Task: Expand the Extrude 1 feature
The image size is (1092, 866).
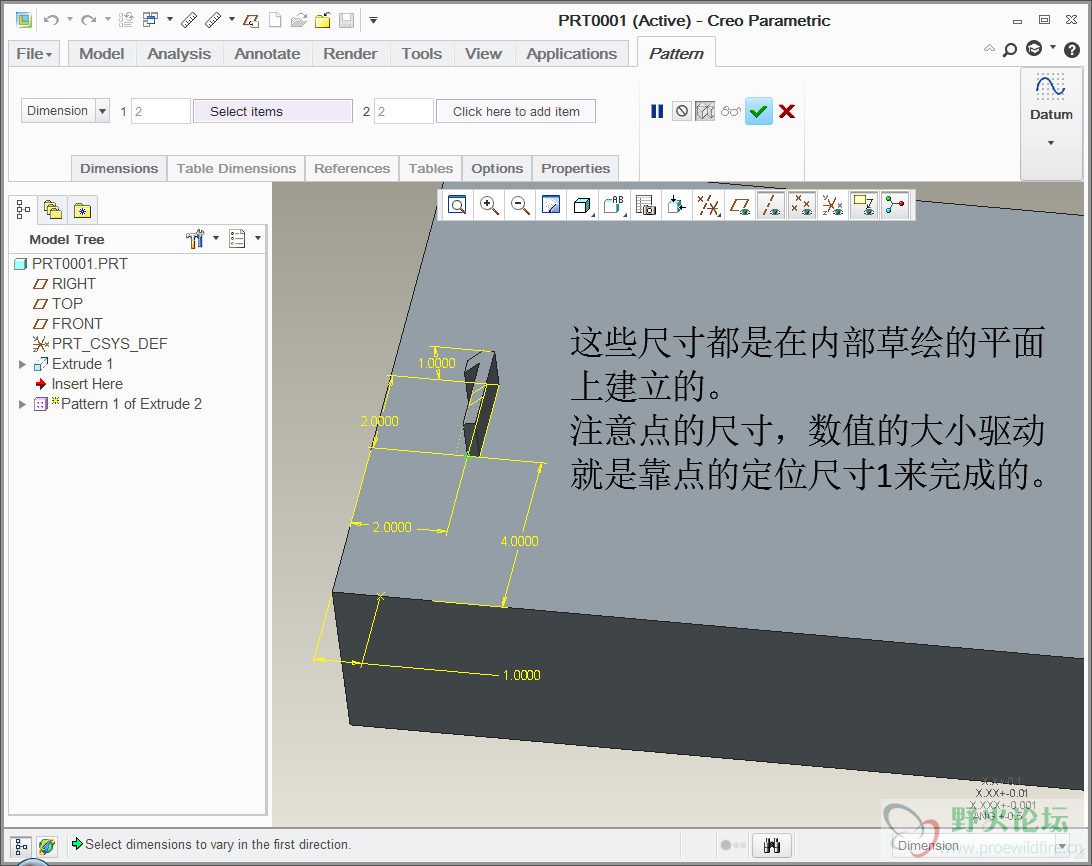Action: pos(22,364)
